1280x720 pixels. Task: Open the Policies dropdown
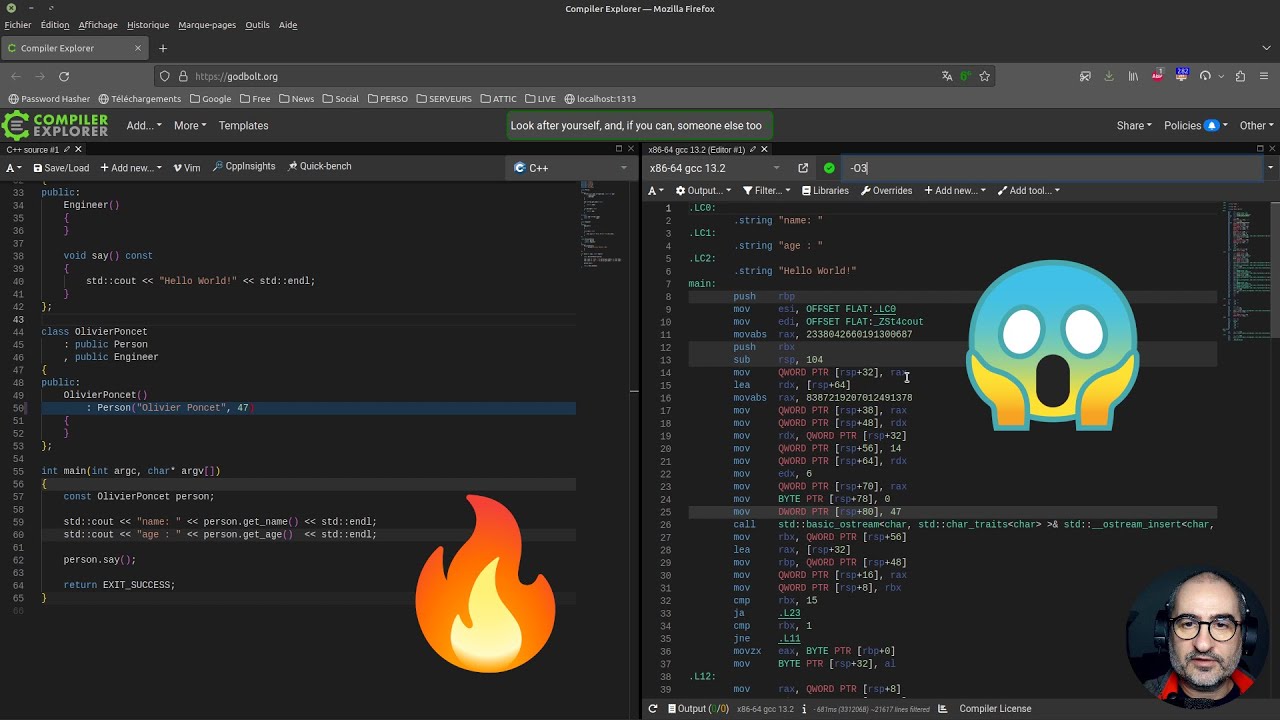pos(1195,126)
